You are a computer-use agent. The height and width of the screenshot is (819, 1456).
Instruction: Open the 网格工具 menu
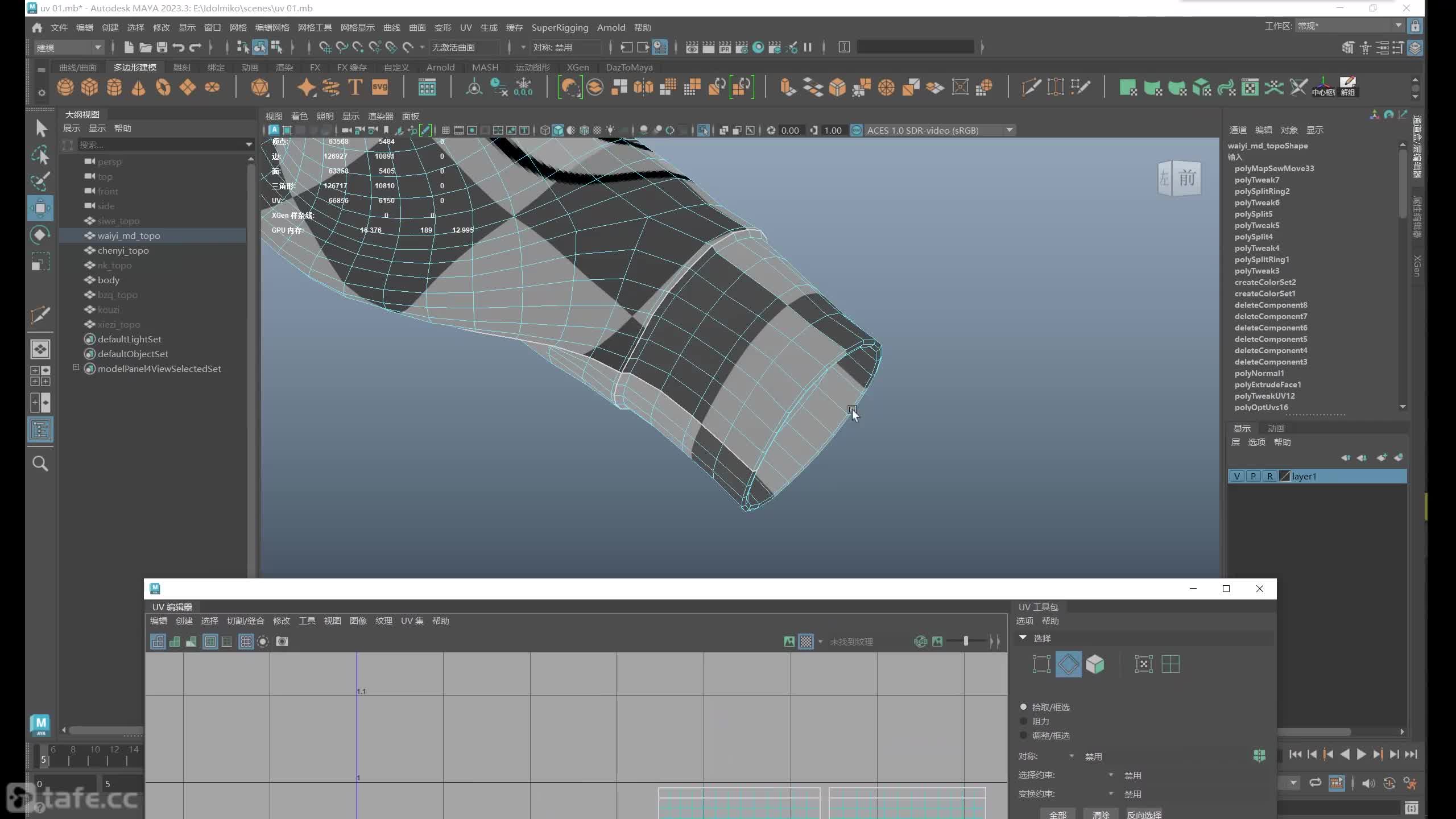tap(315, 27)
